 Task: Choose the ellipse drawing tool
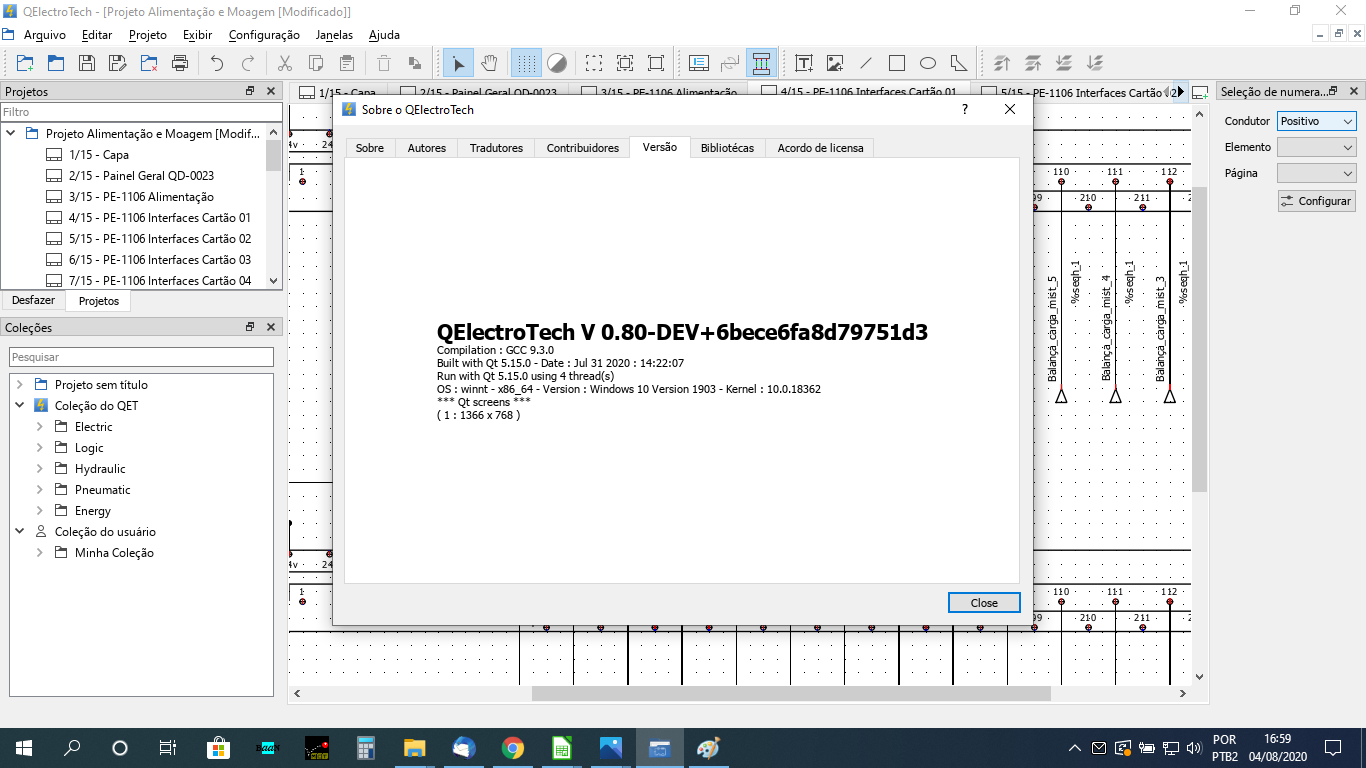tap(928, 63)
